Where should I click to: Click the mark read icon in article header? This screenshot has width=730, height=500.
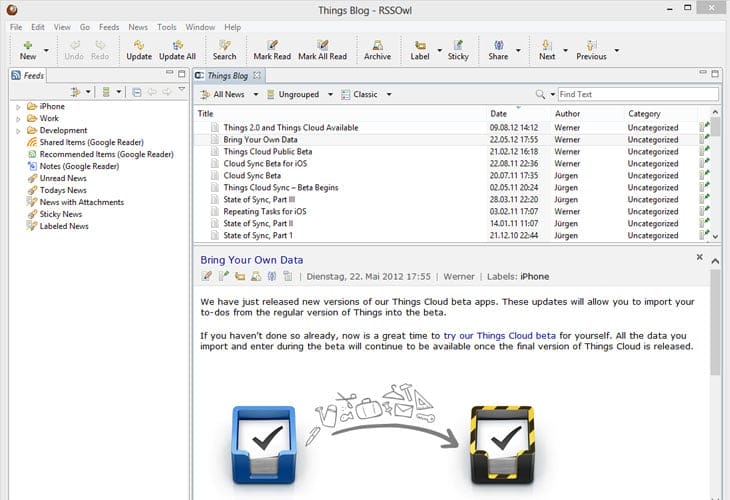tap(206, 276)
